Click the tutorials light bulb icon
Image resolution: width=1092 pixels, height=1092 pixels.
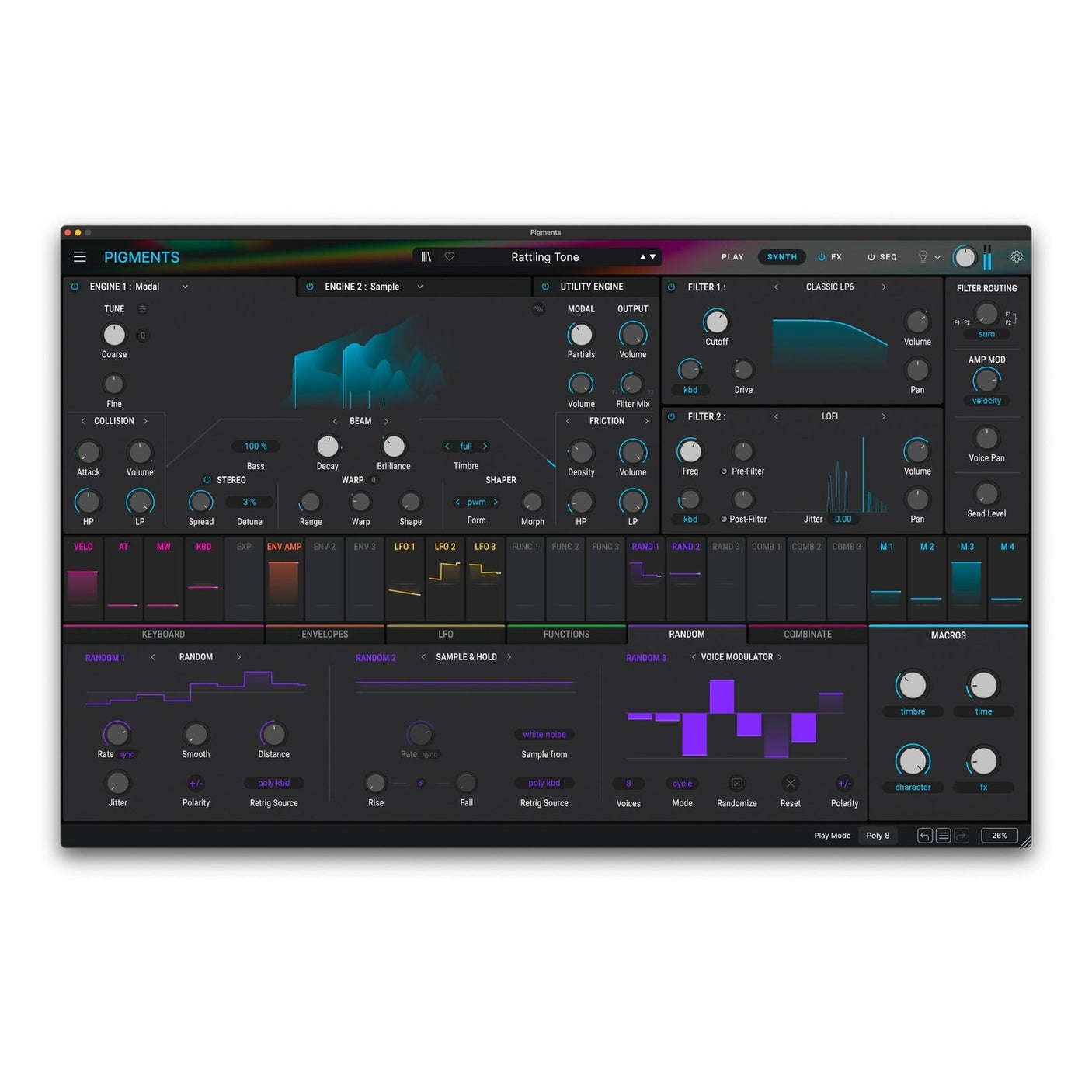coord(923,256)
